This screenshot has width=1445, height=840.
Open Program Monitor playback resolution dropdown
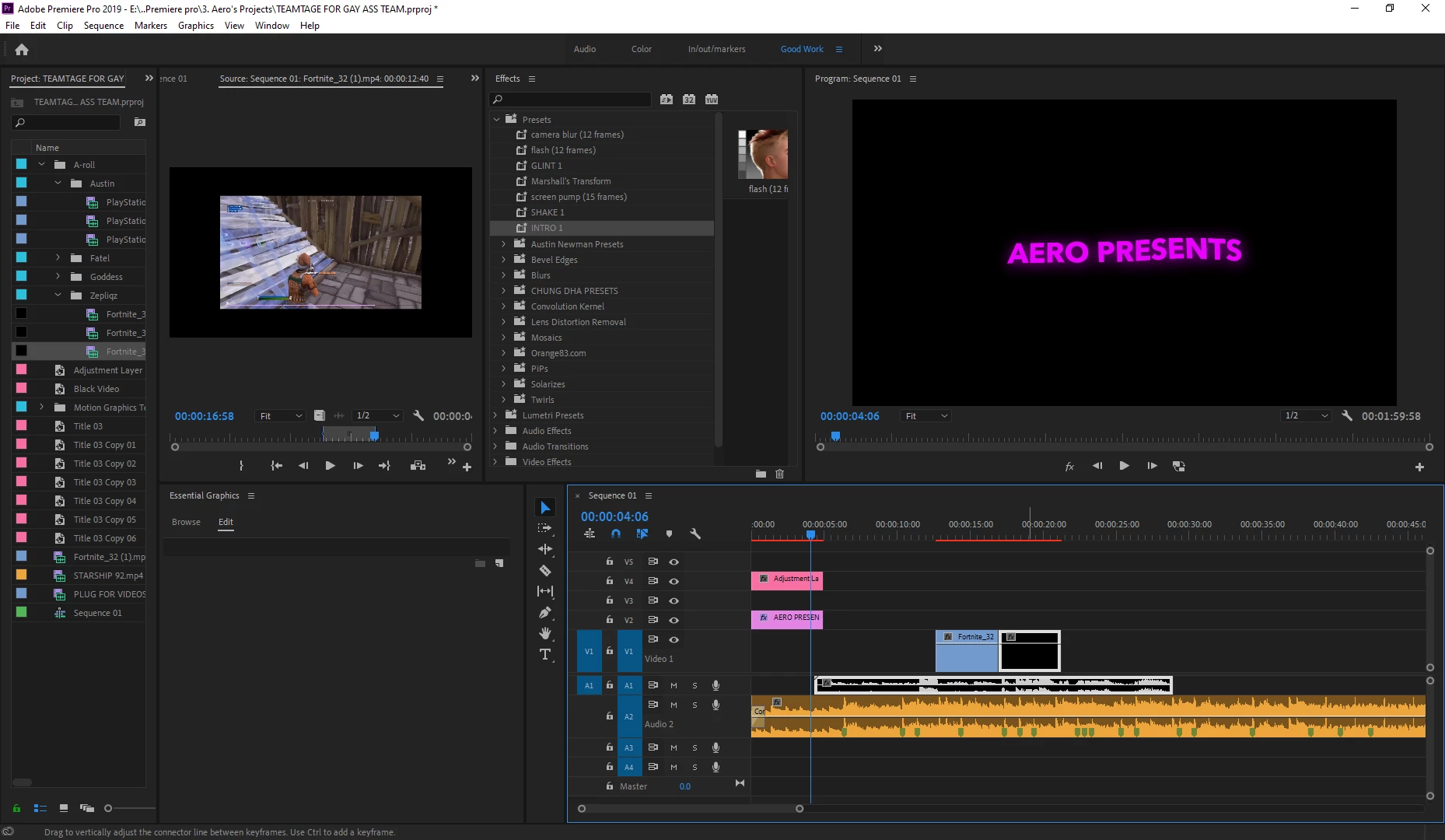[x=1306, y=415]
